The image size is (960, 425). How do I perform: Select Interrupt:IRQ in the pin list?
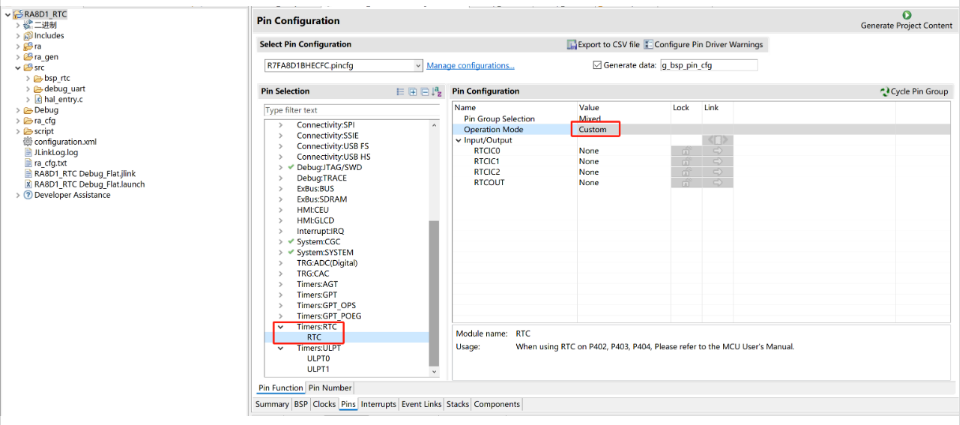(320, 231)
